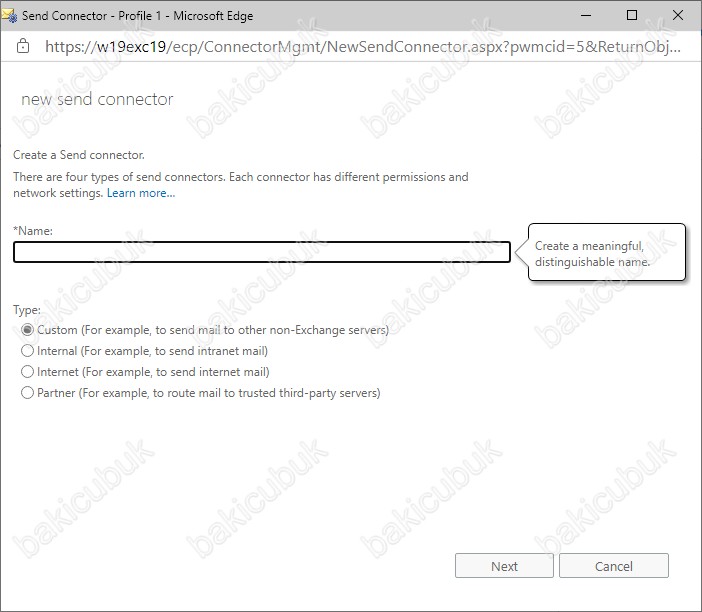This screenshot has width=702, height=612.
Task: Click the envelope app icon in title bar
Action: 9,16
